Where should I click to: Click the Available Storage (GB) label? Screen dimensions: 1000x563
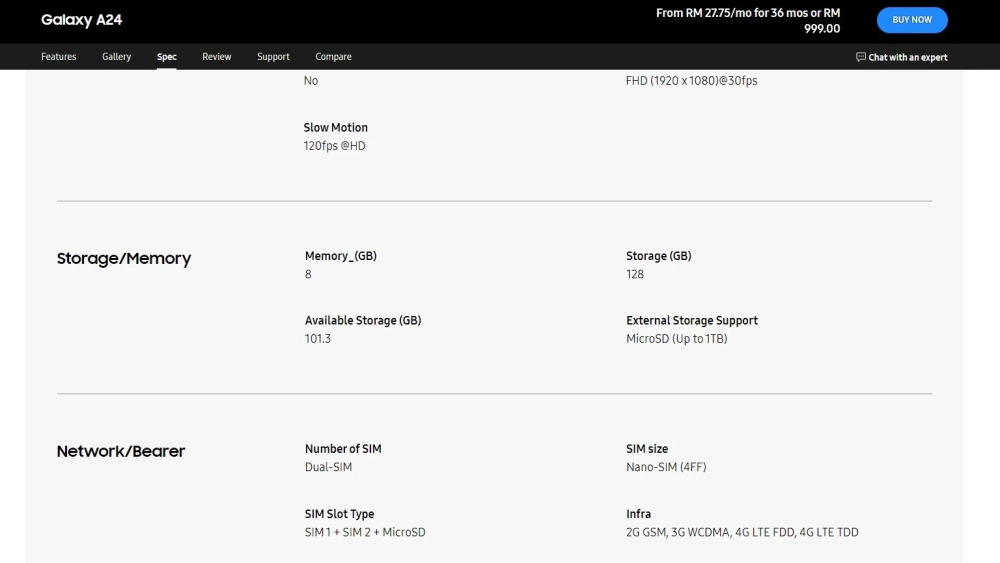pyautogui.click(x=363, y=321)
